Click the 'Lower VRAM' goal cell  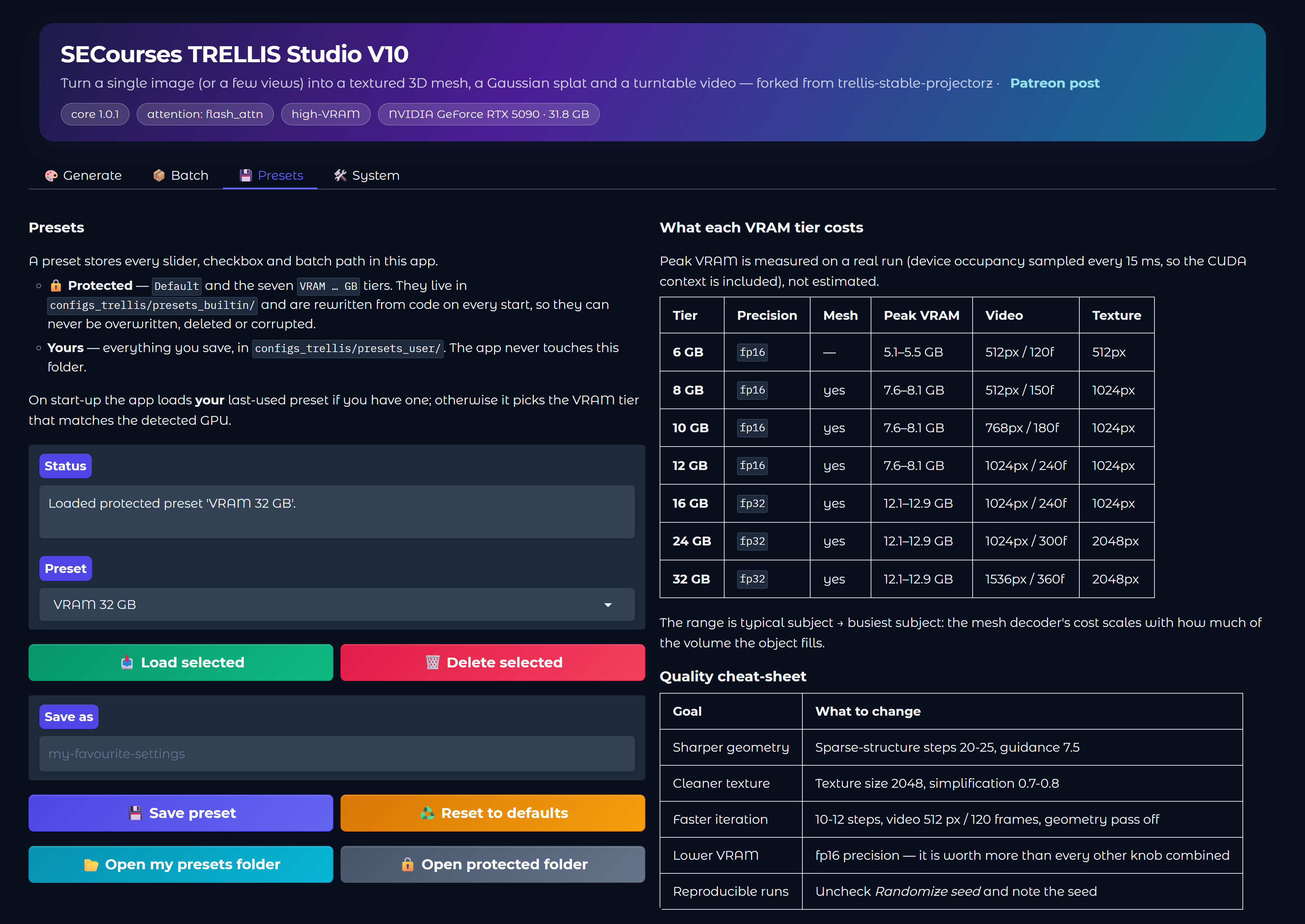pos(731,856)
